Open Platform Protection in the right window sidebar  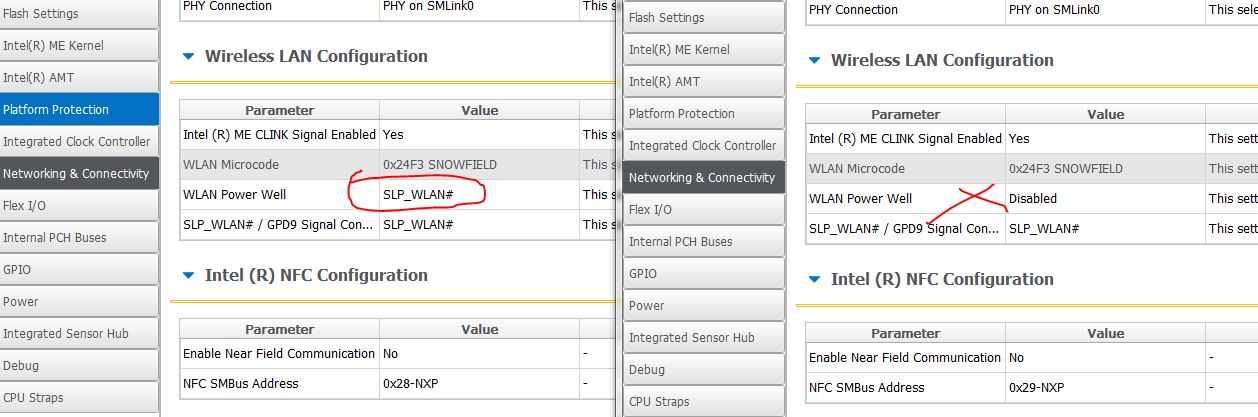(704, 114)
